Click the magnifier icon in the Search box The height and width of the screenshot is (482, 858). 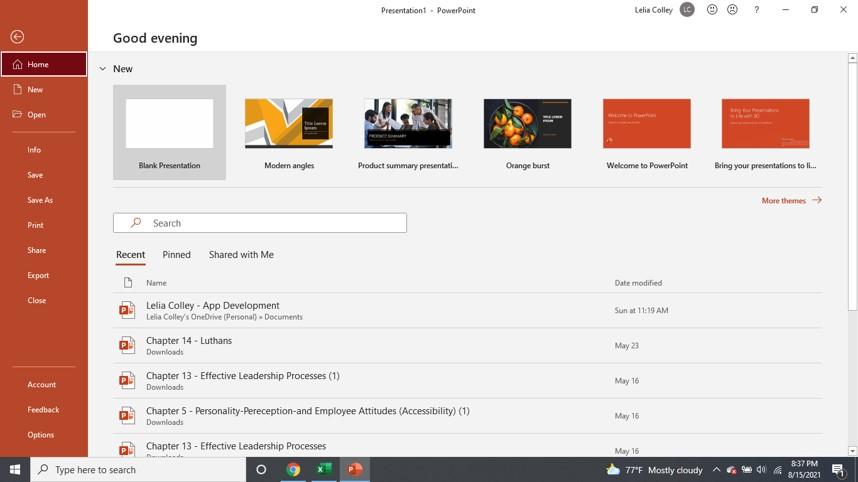[136, 223]
